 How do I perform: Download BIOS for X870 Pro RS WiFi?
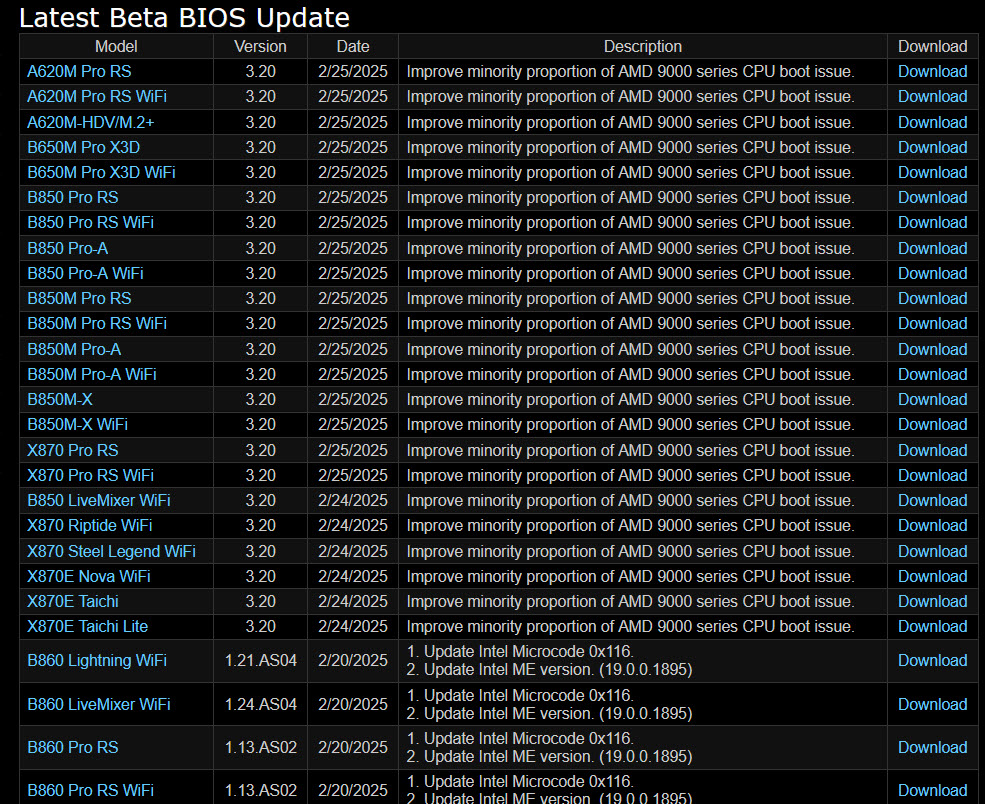tap(932, 476)
